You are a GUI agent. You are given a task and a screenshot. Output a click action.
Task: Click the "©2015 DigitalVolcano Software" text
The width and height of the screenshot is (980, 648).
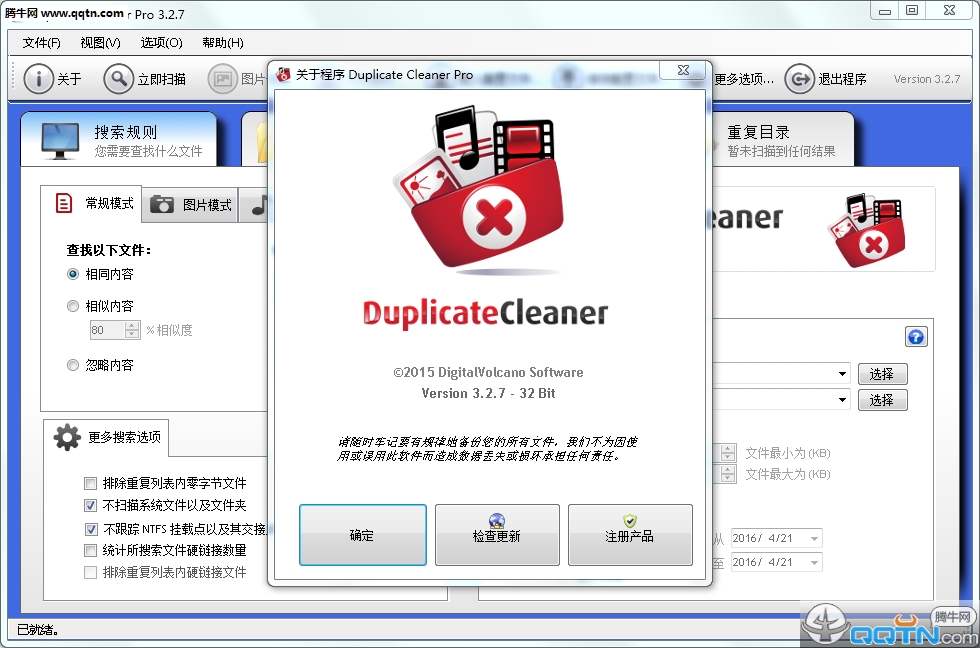[x=488, y=372]
